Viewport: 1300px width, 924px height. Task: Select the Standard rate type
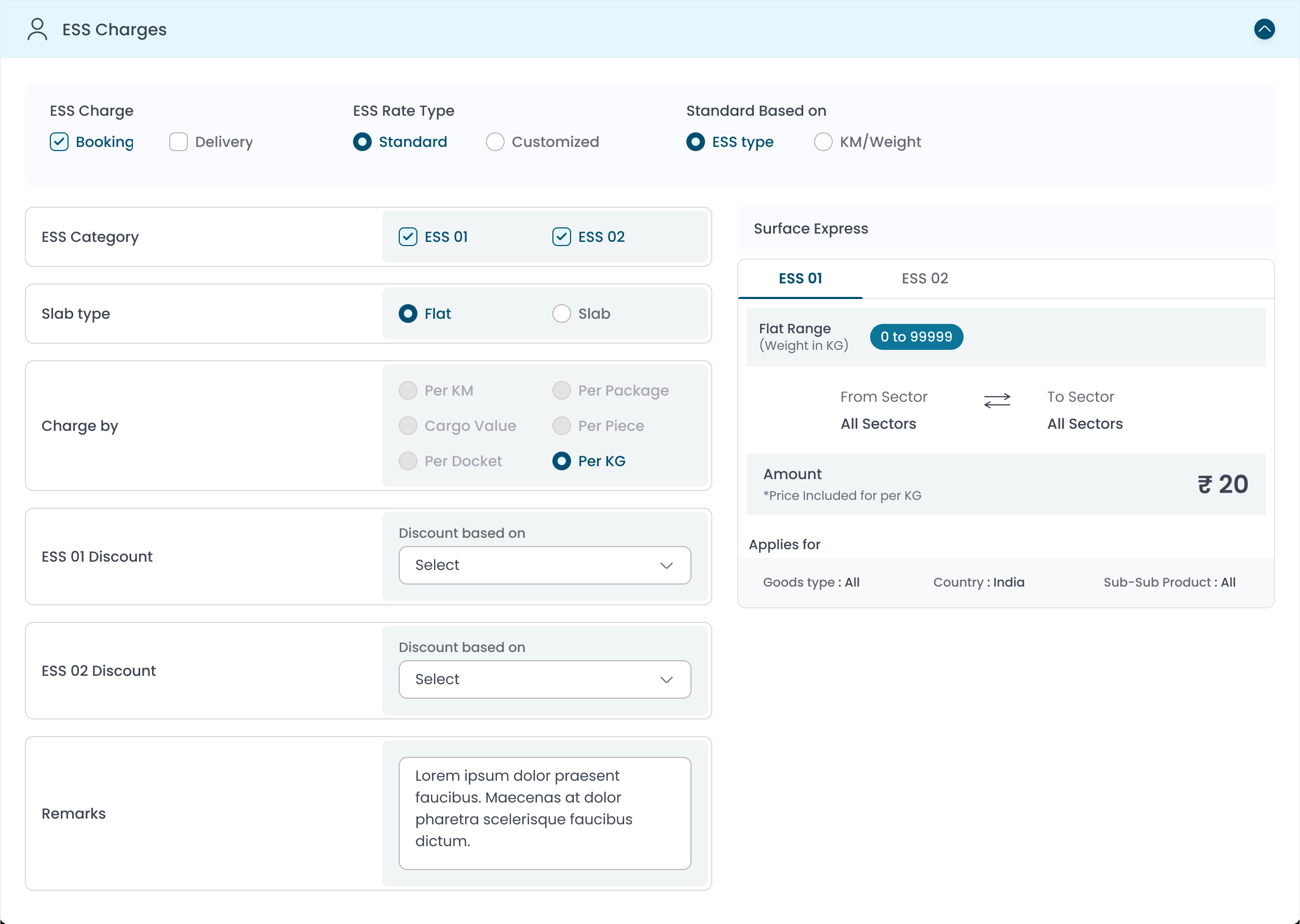click(362, 142)
